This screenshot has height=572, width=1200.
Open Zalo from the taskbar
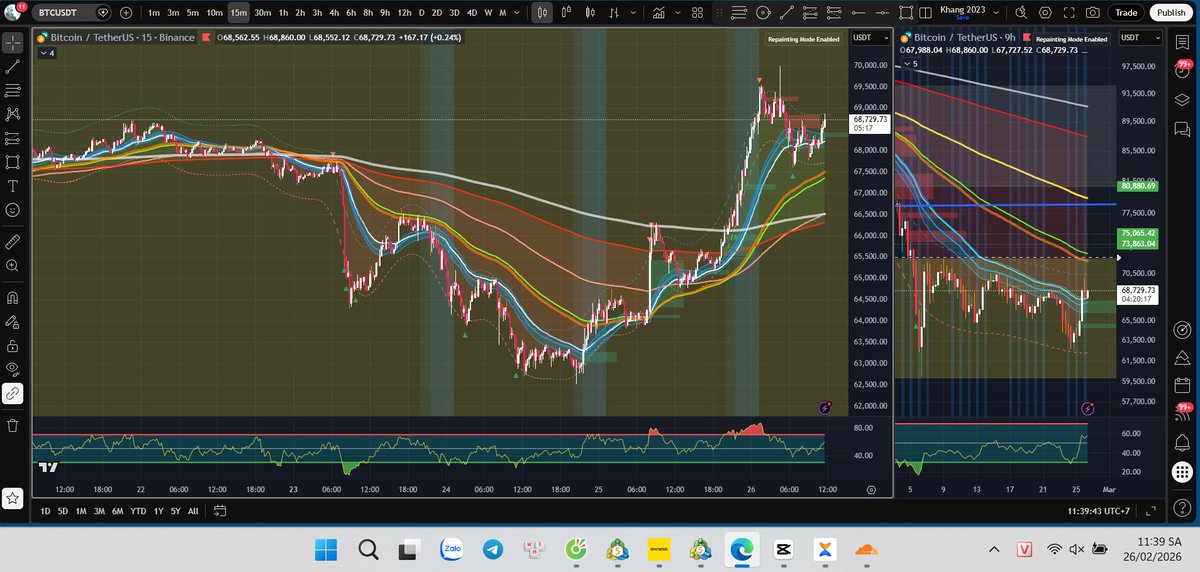pyautogui.click(x=450, y=549)
